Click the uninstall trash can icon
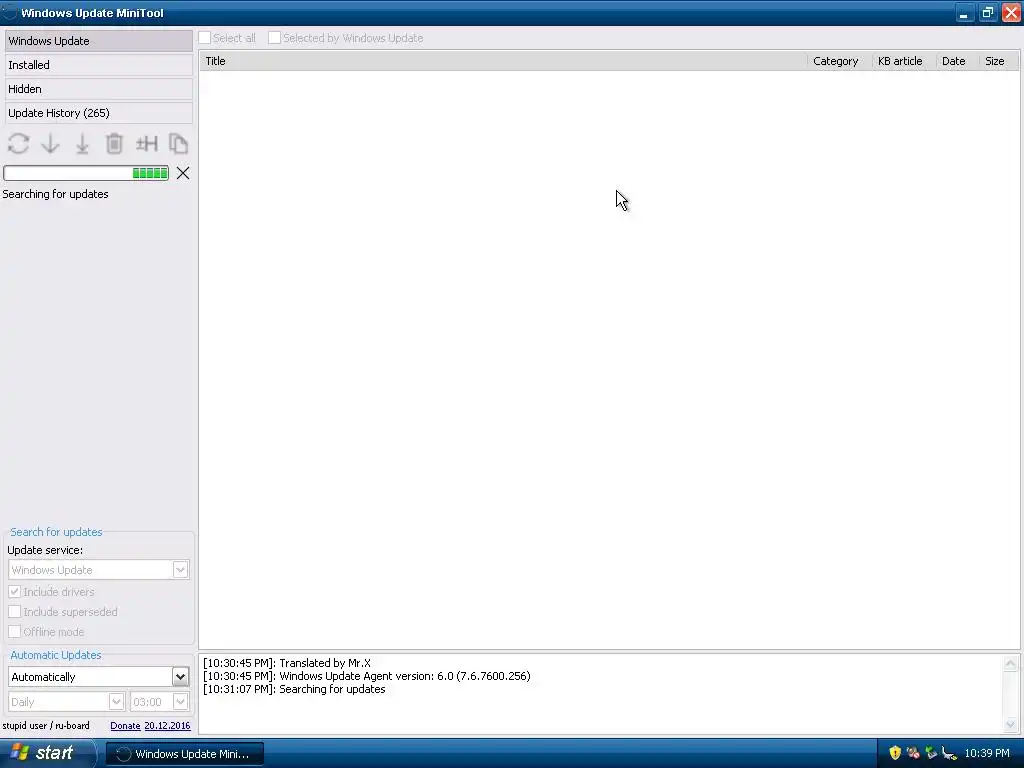 click(x=114, y=144)
